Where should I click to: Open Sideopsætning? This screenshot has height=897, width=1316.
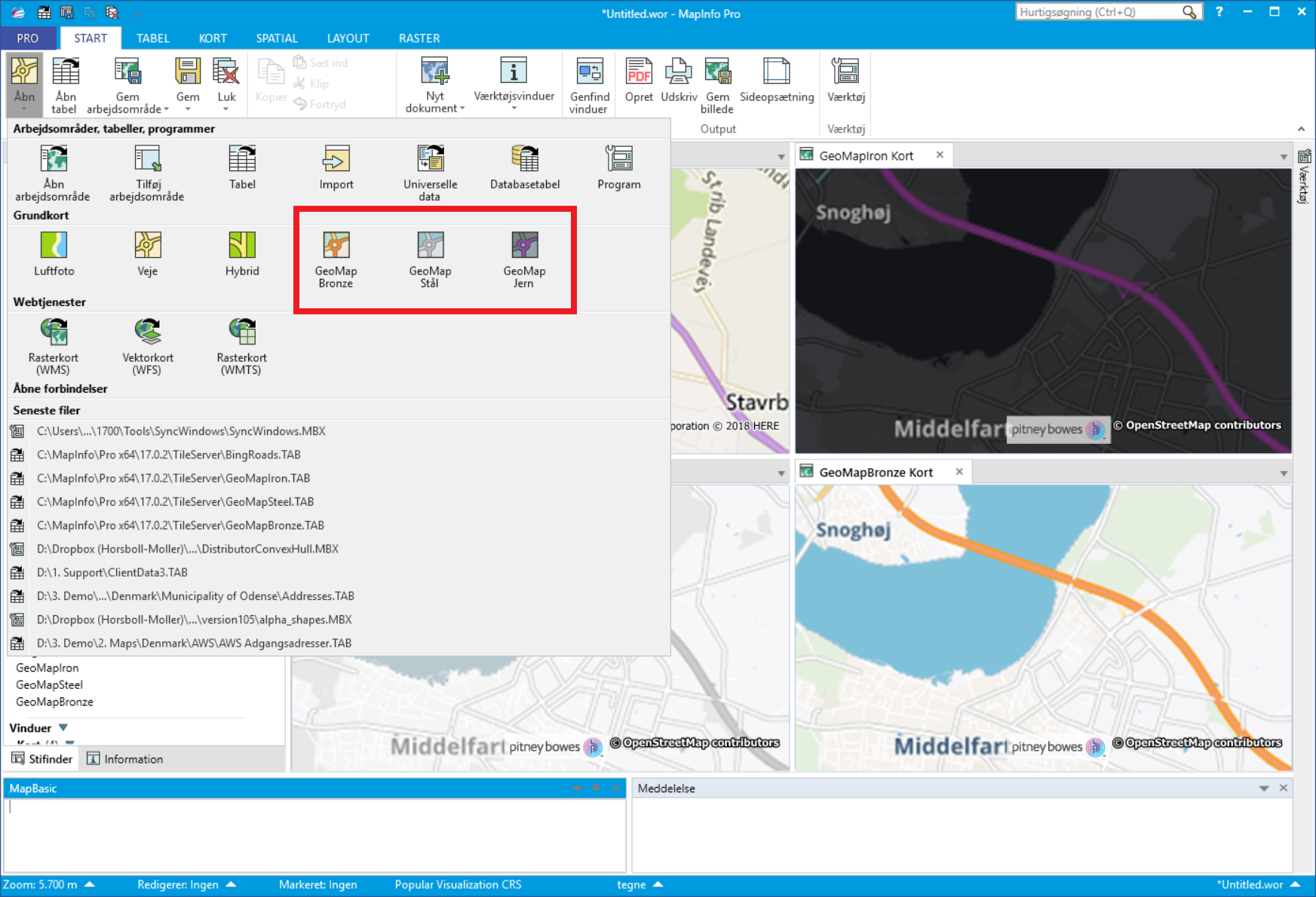point(777,80)
